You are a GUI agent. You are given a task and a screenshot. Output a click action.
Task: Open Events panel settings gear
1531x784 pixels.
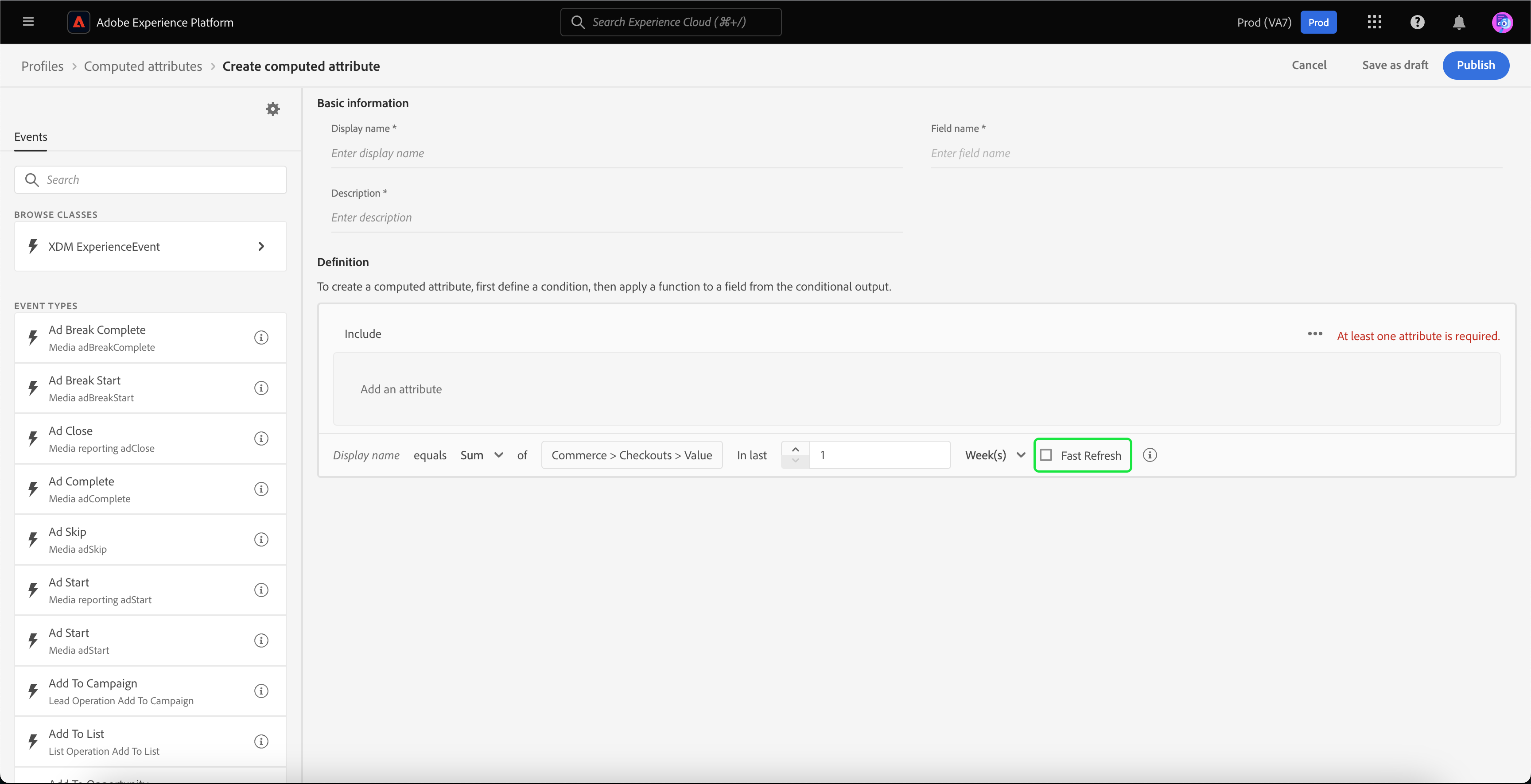(273, 109)
